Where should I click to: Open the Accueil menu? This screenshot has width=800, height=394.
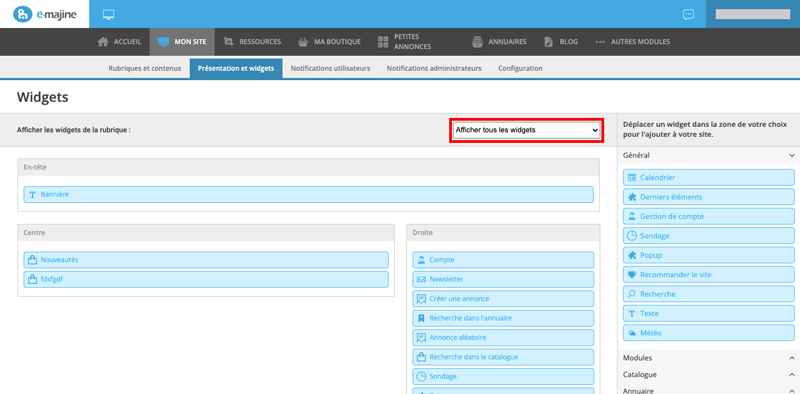click(x=119, y=42)
